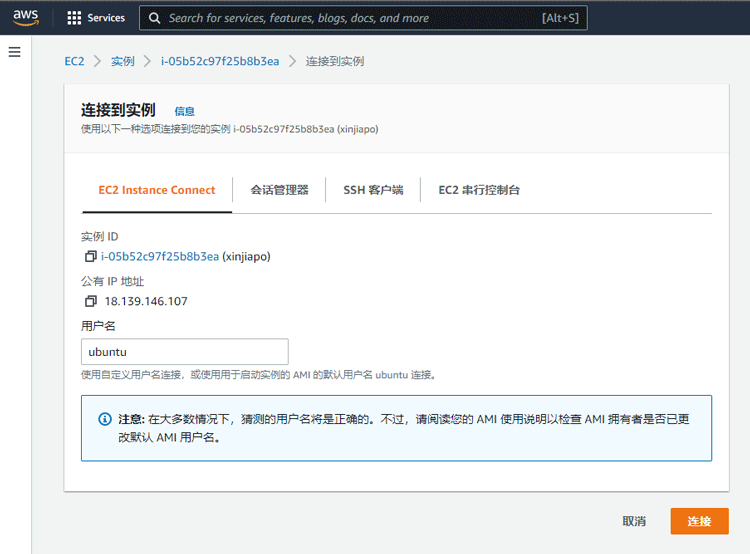Click the AWS logo home icon
750x554 pixels.
[25, 18]
